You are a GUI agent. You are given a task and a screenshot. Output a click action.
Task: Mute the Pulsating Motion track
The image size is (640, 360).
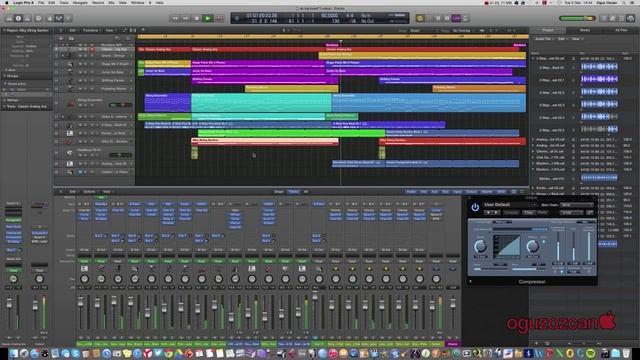[80, 89]
